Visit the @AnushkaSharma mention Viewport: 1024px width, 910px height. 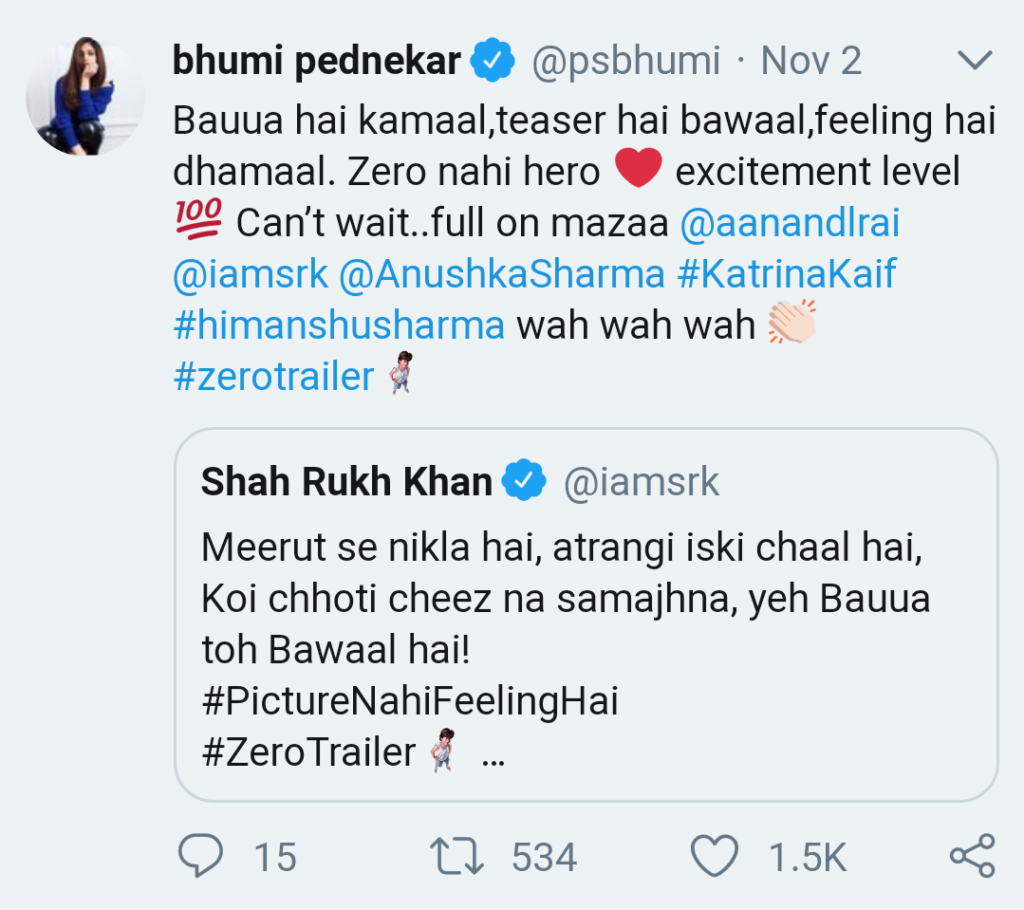(x=503, y=276)
